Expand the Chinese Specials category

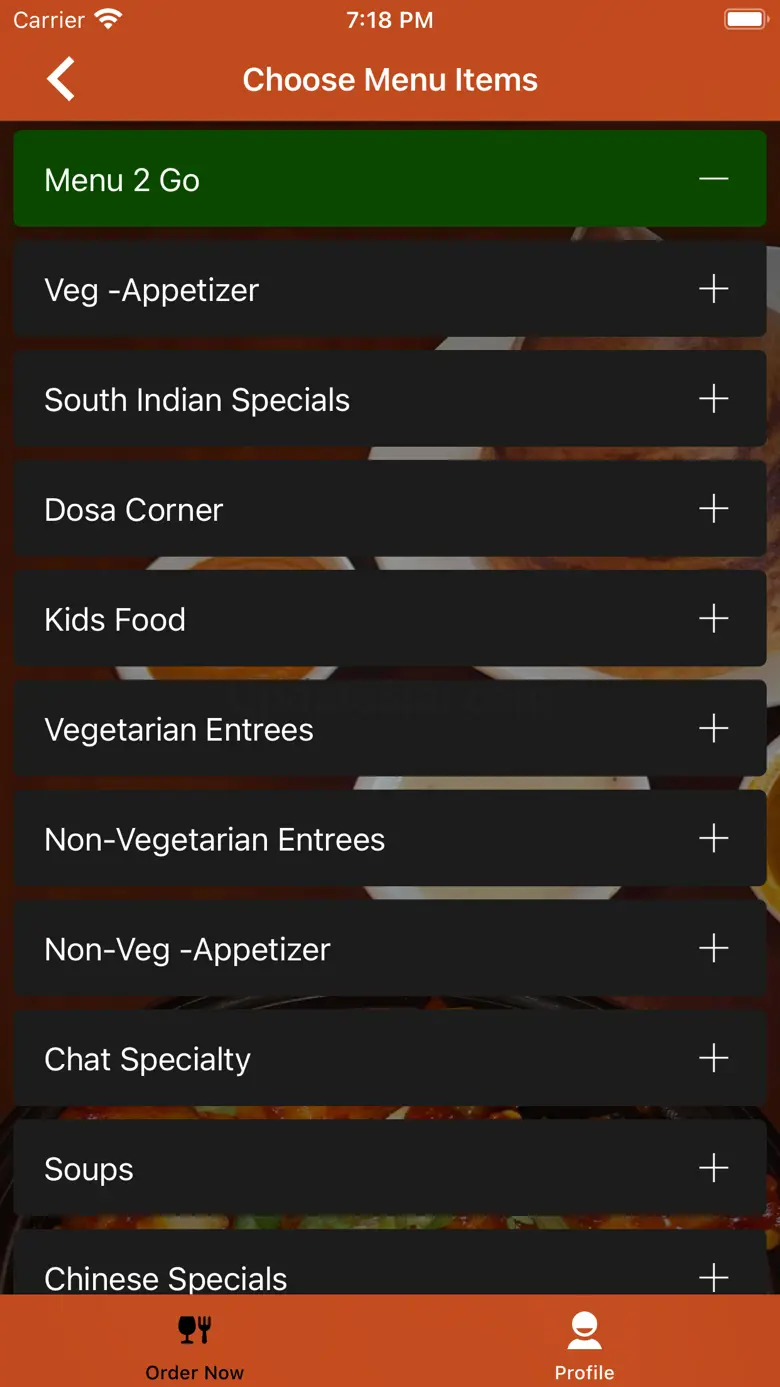coord(713,1275)
